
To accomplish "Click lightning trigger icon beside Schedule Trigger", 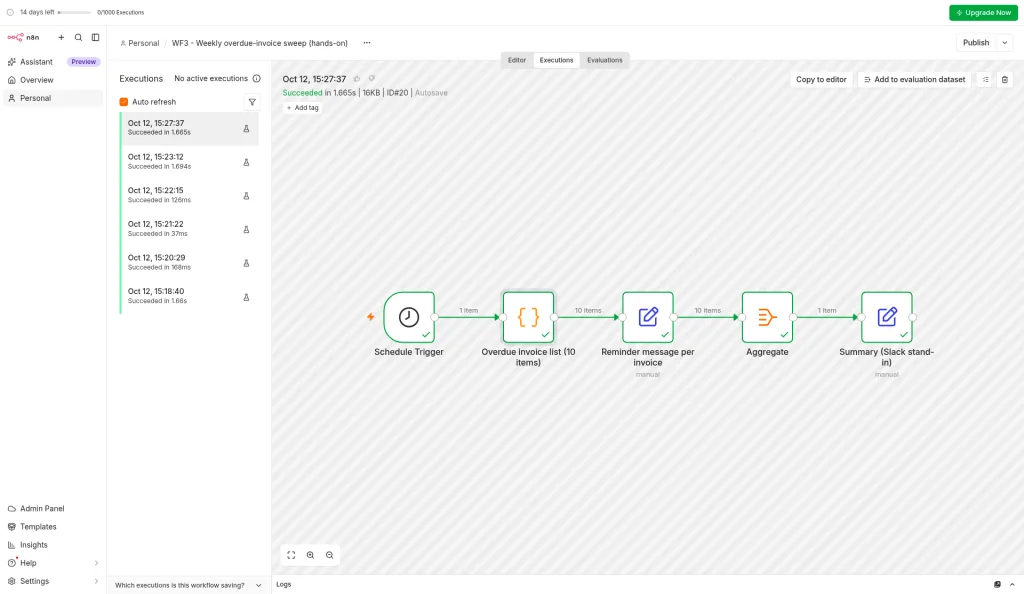I will click(x=370, y=317).
